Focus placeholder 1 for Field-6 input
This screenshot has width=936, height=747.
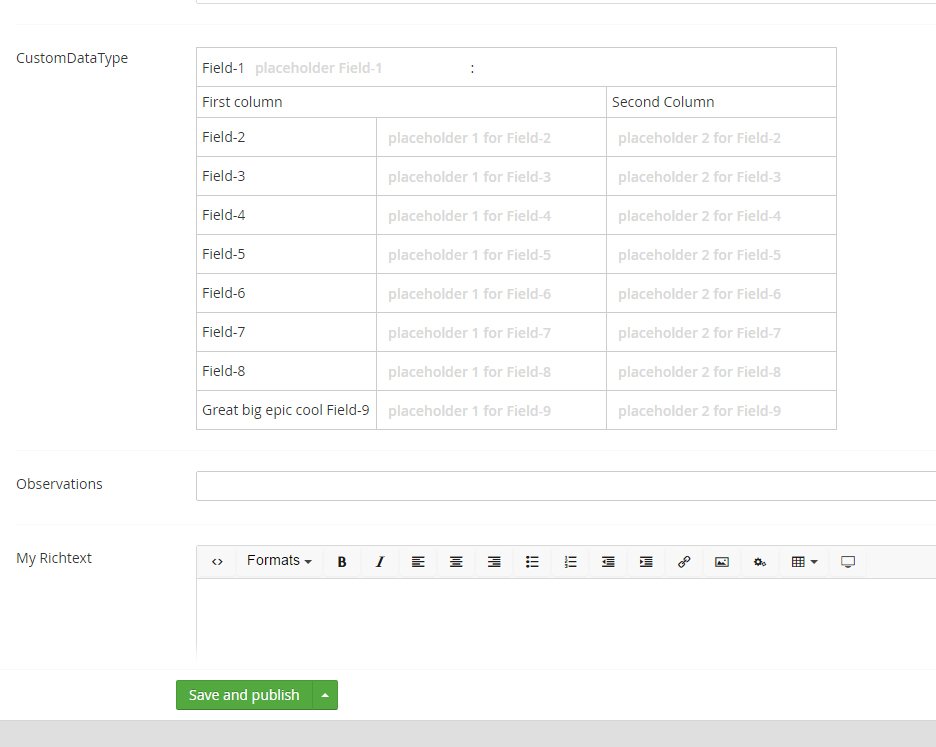point(491,294)
